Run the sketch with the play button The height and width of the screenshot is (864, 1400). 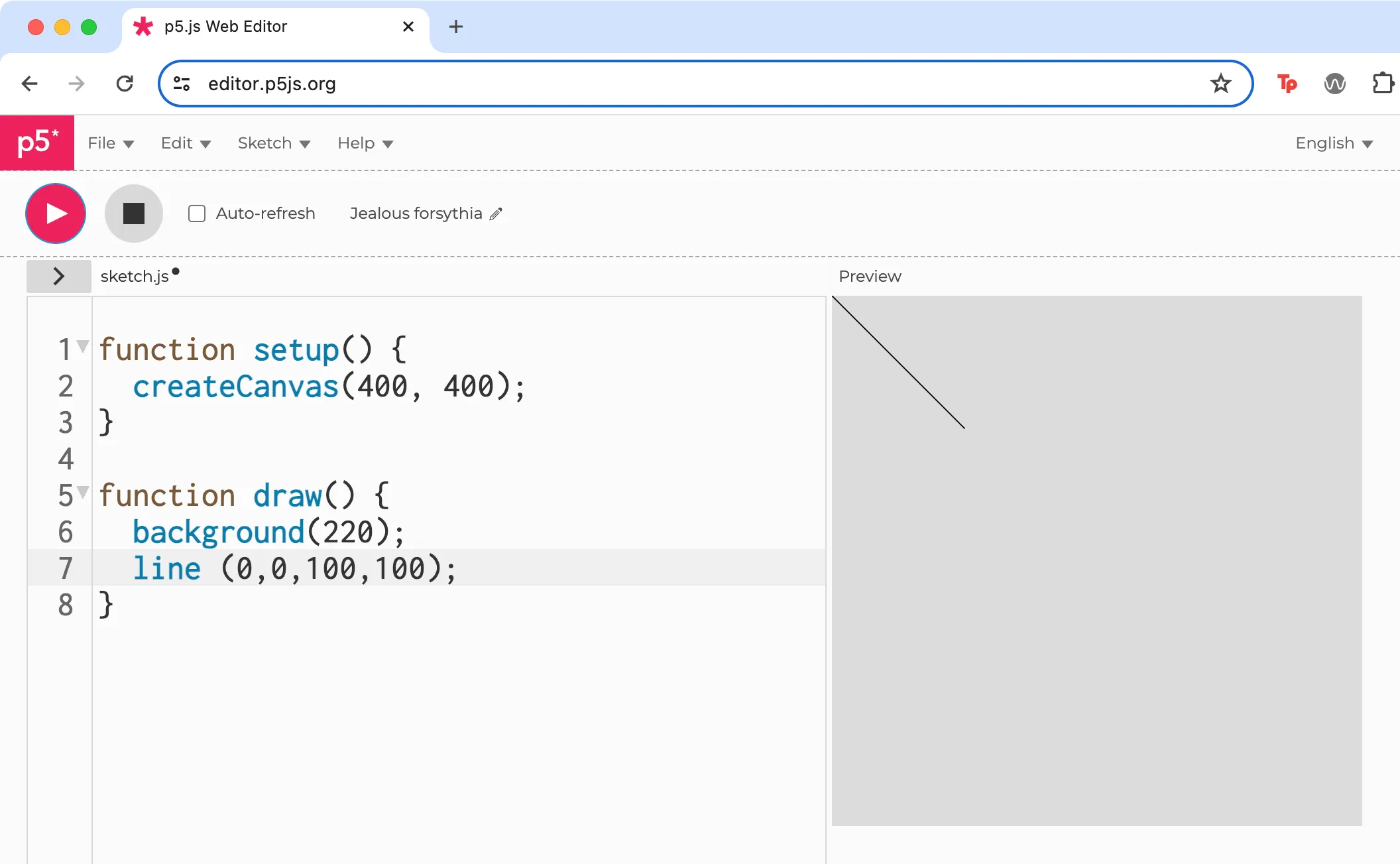click(x=55, y=213)
